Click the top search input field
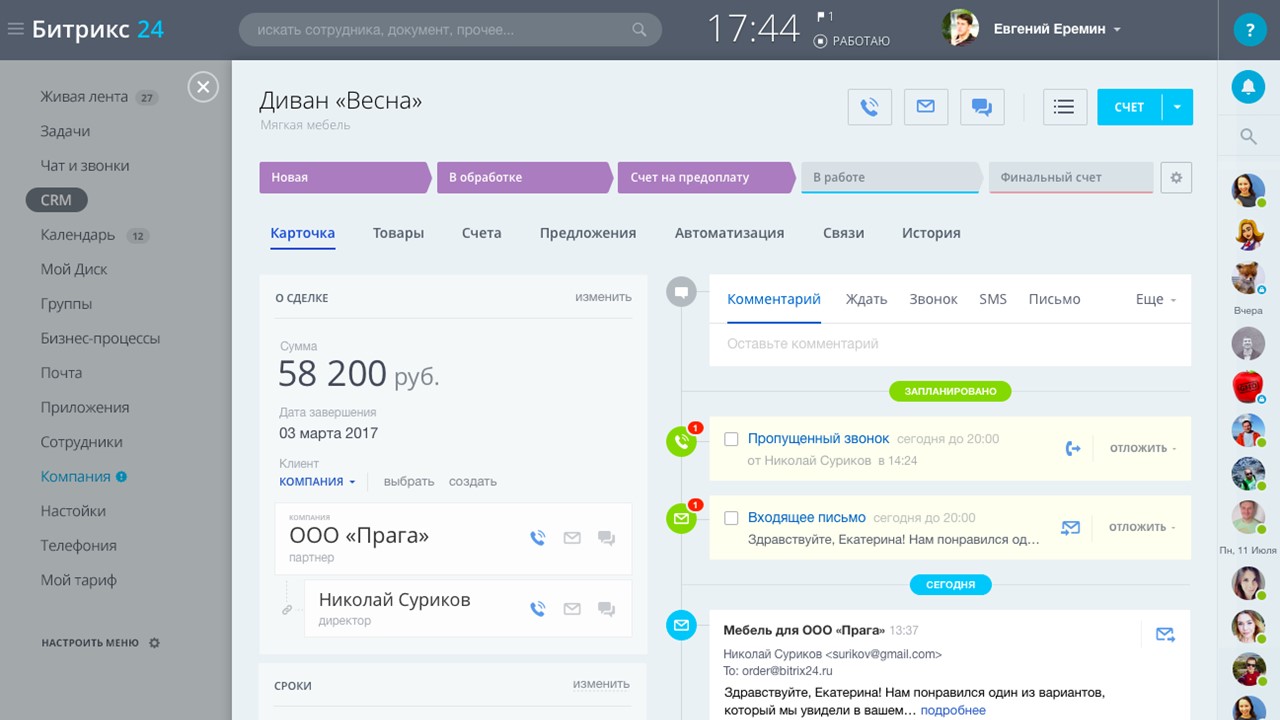Screen dimensions: 1280x720 450,30
